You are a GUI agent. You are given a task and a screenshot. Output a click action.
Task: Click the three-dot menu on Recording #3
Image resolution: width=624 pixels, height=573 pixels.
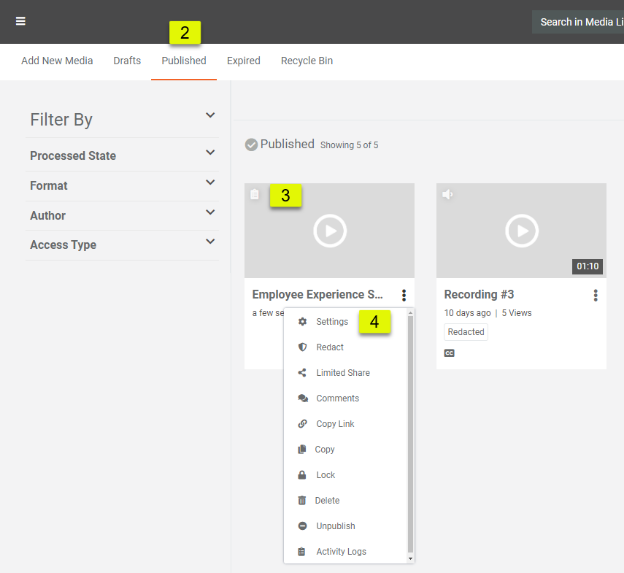pyautogui.click(x=595, y=295)
